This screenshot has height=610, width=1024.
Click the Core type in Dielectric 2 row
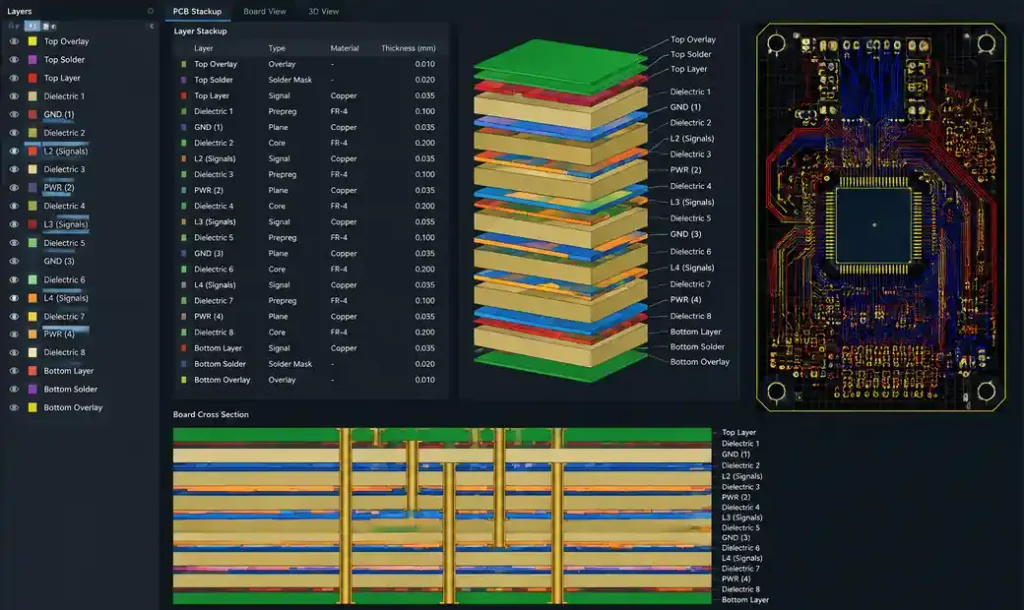276,143
